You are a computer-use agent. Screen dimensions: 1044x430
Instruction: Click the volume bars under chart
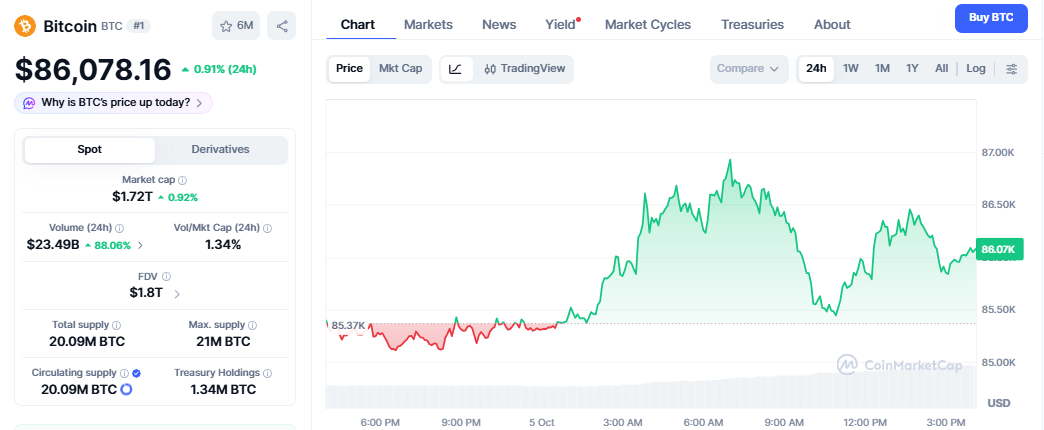coord(651,390)
